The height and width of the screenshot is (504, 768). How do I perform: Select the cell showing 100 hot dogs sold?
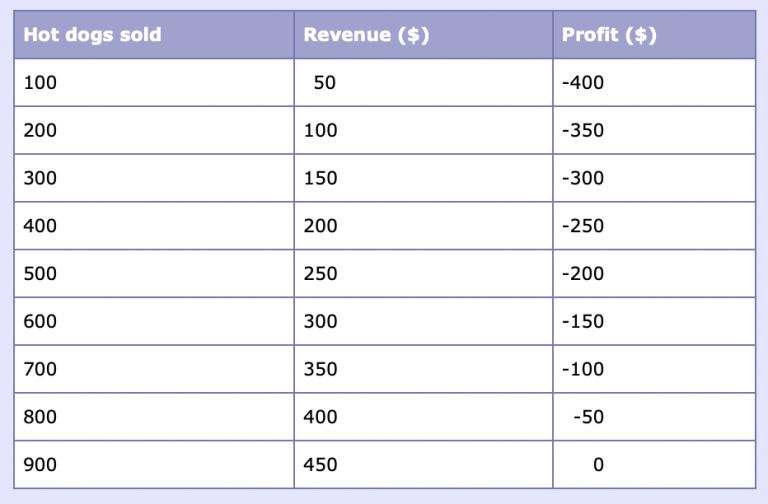(x=41, y=83)
